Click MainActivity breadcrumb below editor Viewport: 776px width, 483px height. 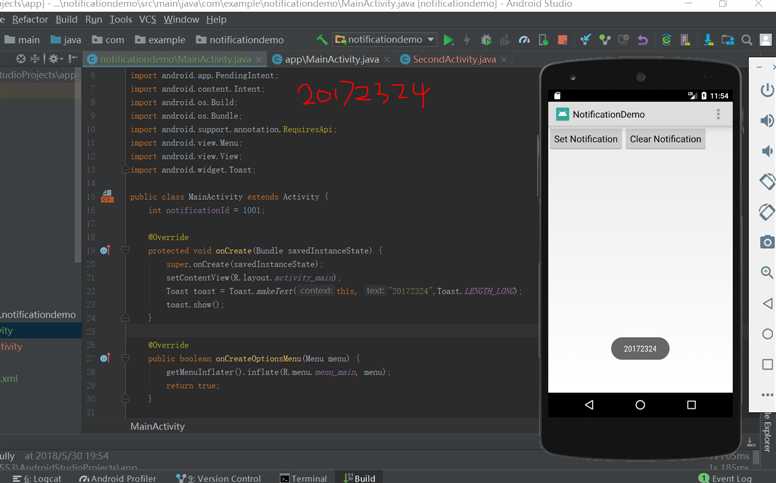pos(157,426)
